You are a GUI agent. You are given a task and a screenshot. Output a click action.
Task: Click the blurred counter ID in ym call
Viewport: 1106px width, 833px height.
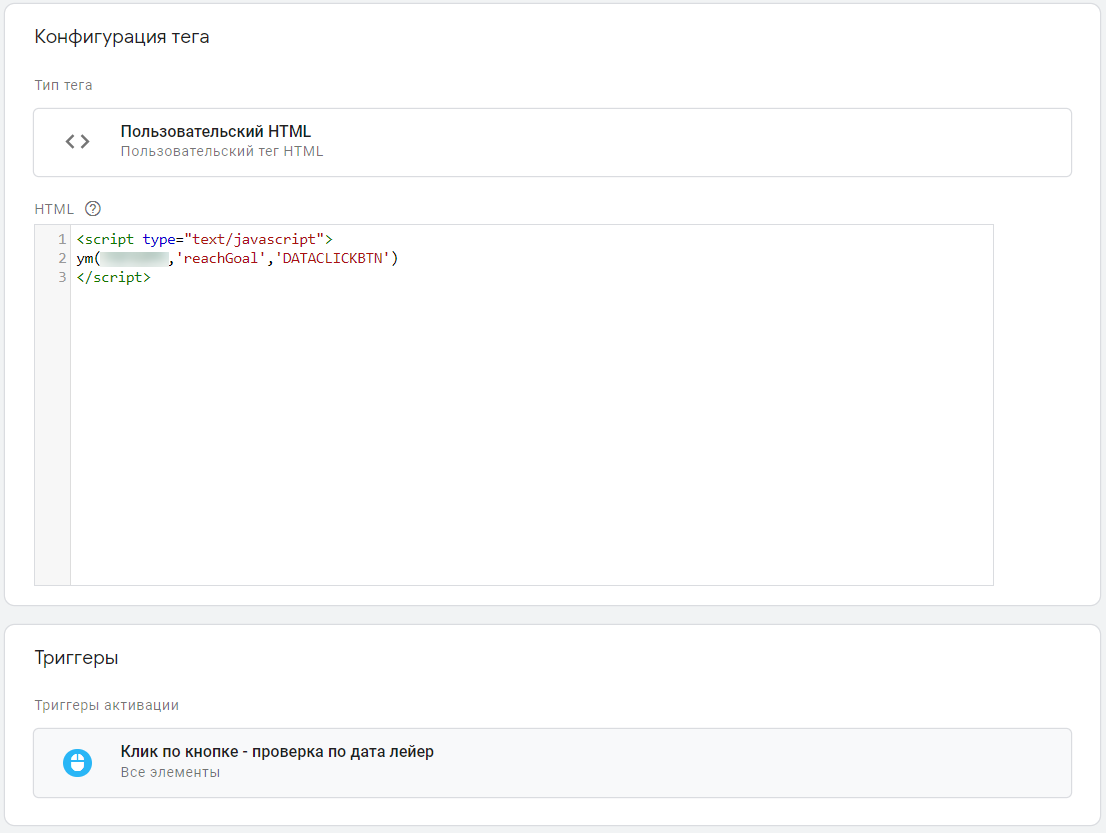pyautogui.click(x=135, y=259)
